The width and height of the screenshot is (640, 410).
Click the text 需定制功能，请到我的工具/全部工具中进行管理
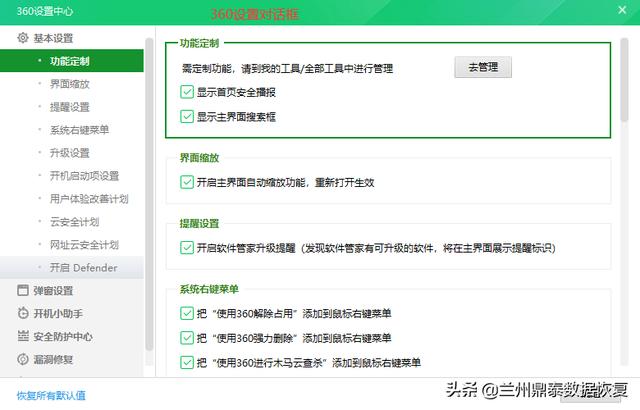[287, 68]
